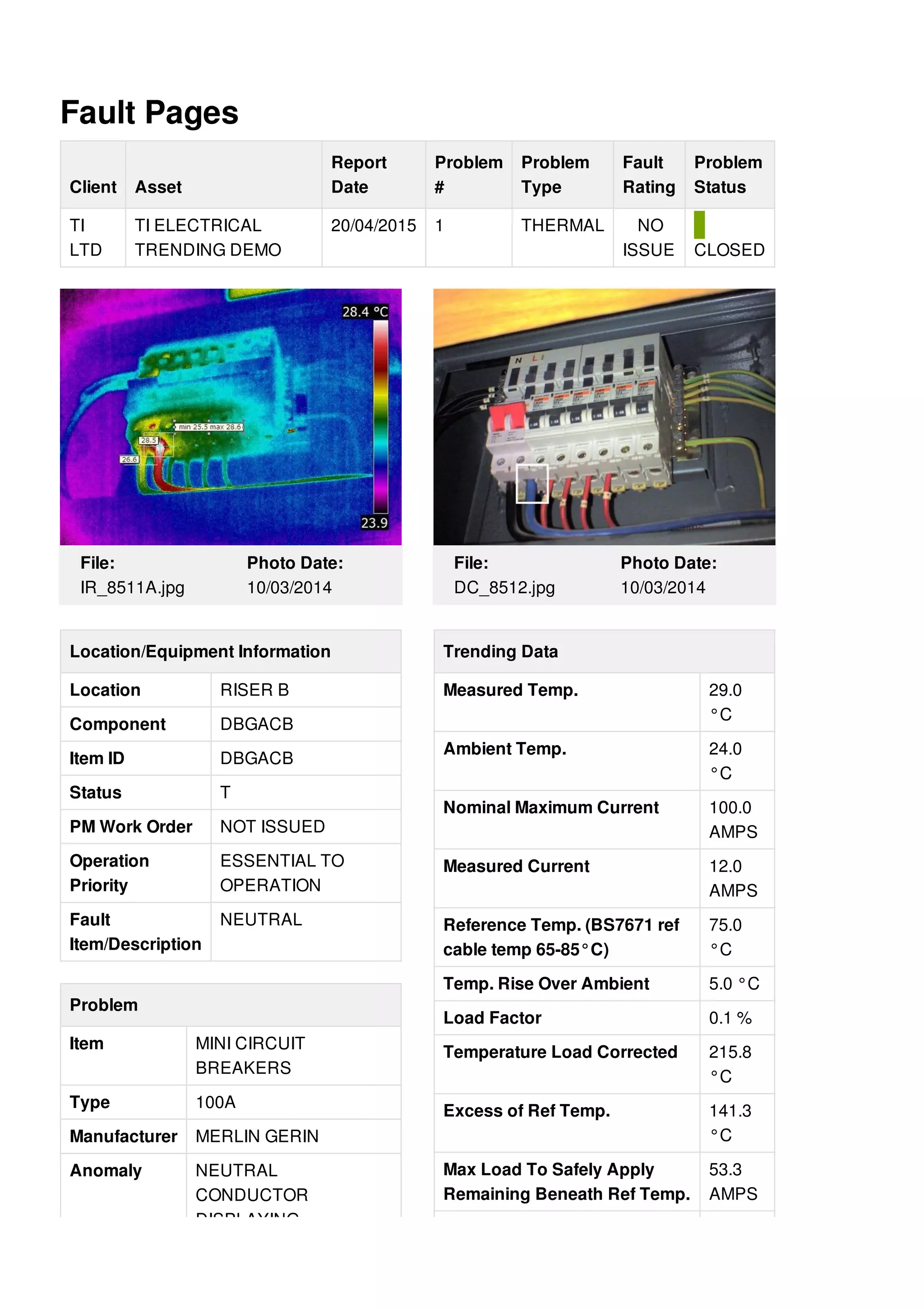Select file name DC_8512.jpg

click(x=504, y=587)
